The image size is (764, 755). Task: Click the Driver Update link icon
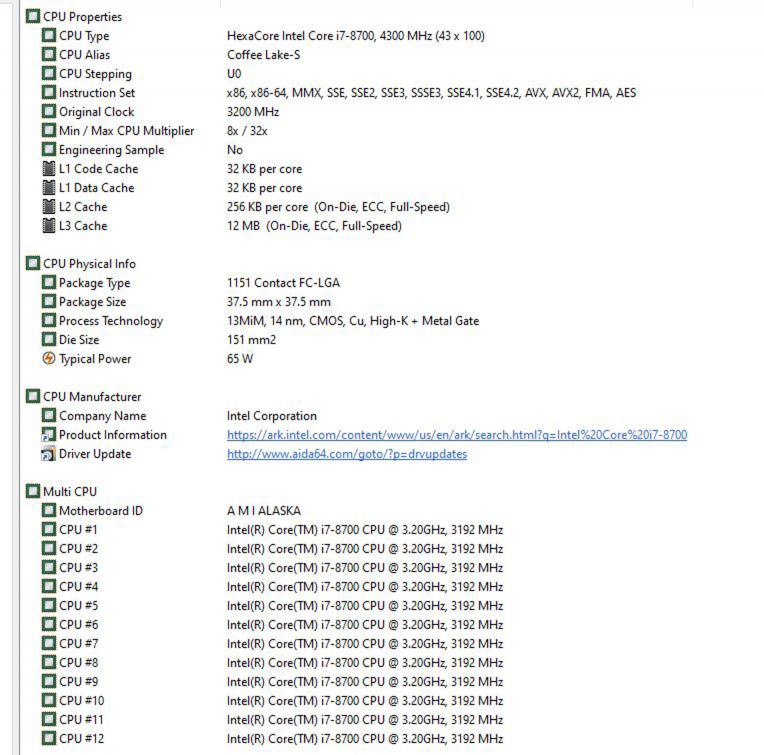(49, 453)
